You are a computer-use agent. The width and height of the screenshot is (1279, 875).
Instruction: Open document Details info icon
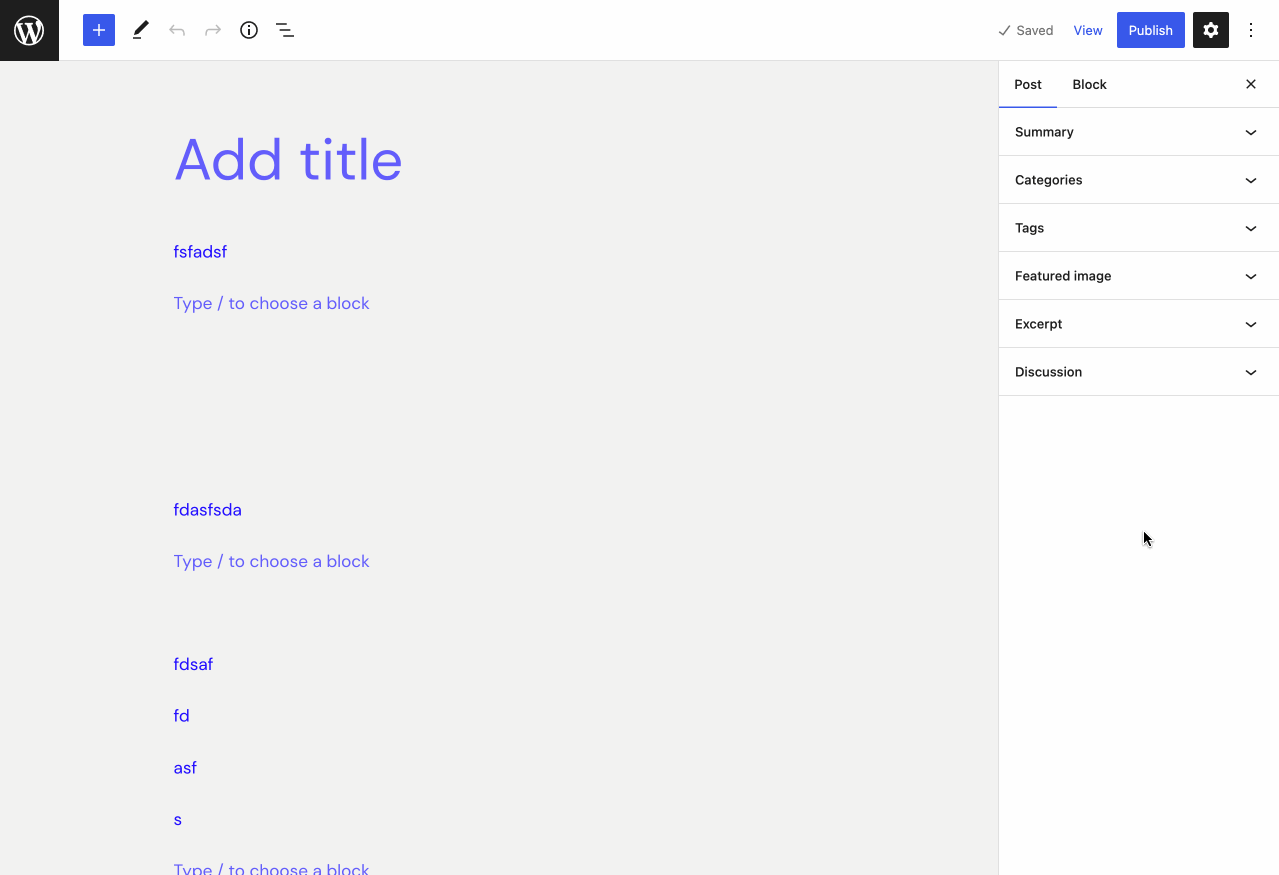coord(249,30)
